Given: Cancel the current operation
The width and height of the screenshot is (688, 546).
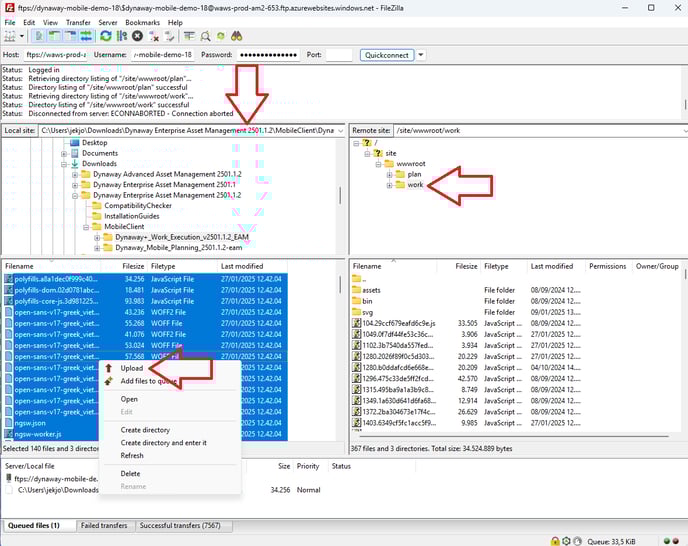Looking at the screenshot, I should [137, 36].
